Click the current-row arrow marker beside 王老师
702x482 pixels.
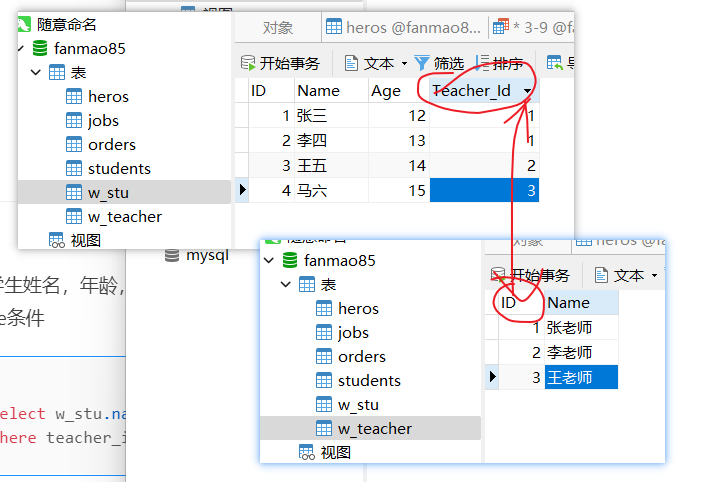point(492,376)
